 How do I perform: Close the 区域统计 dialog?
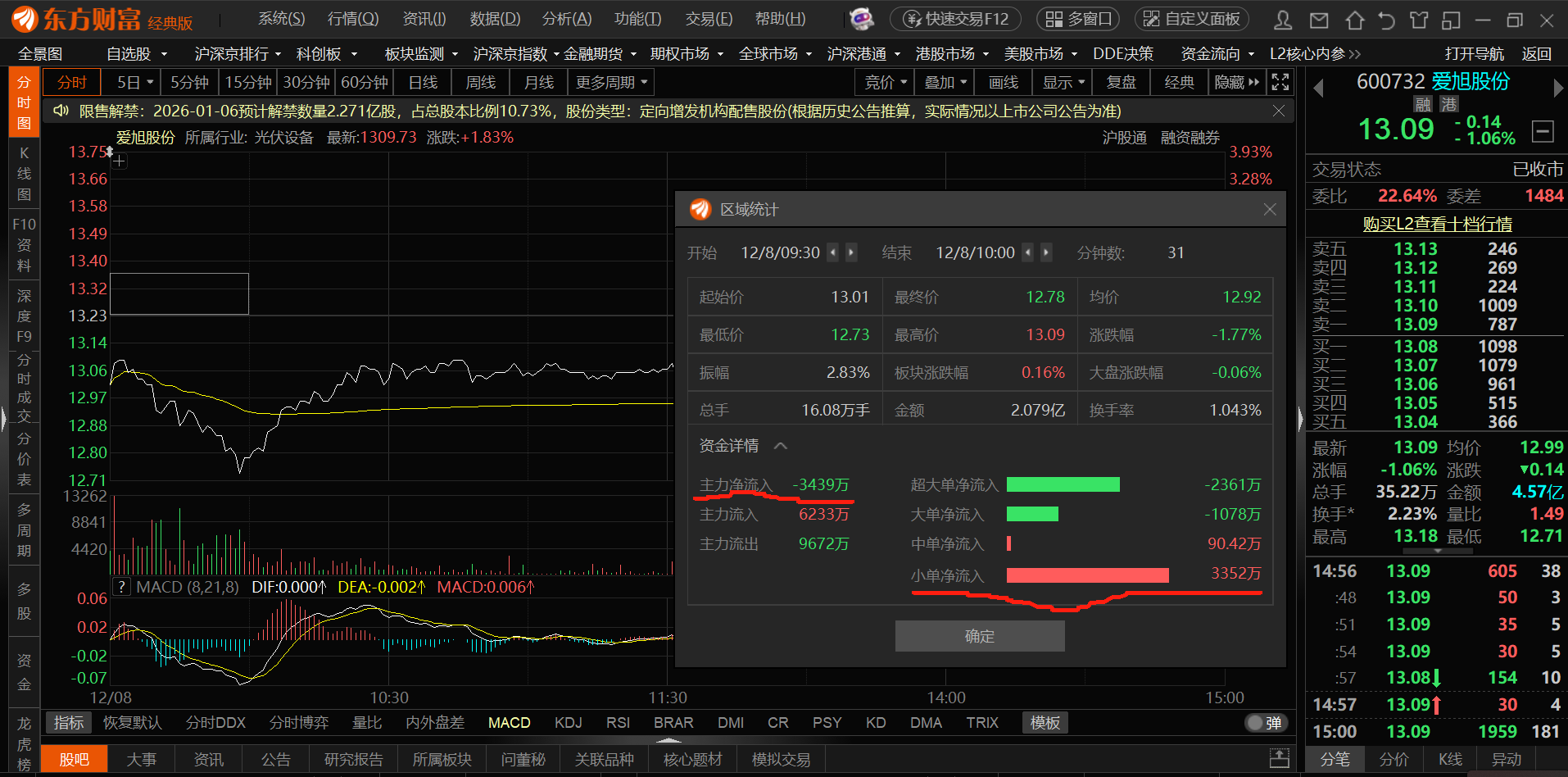pyautogui.click(x=1270, y=210)
